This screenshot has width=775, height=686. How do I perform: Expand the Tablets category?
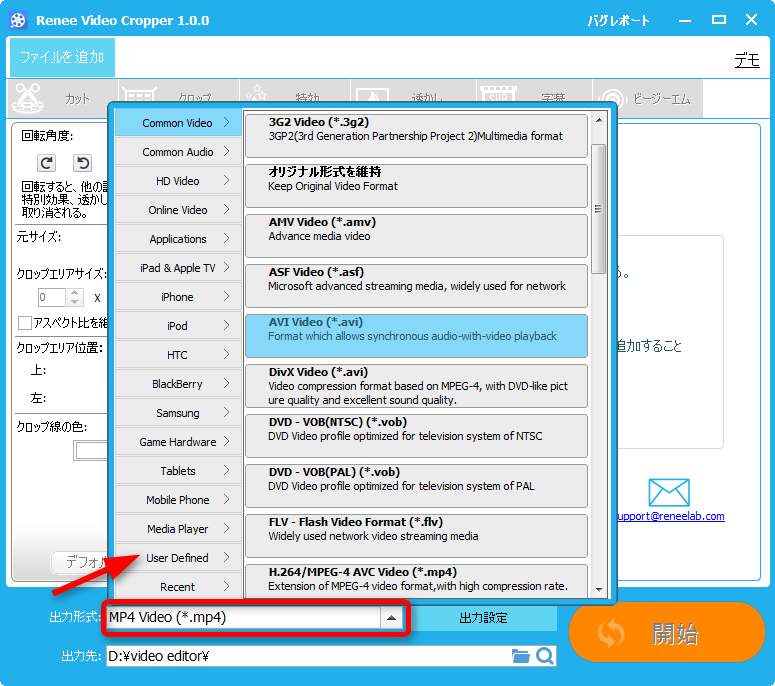click(x=178, y=471)
